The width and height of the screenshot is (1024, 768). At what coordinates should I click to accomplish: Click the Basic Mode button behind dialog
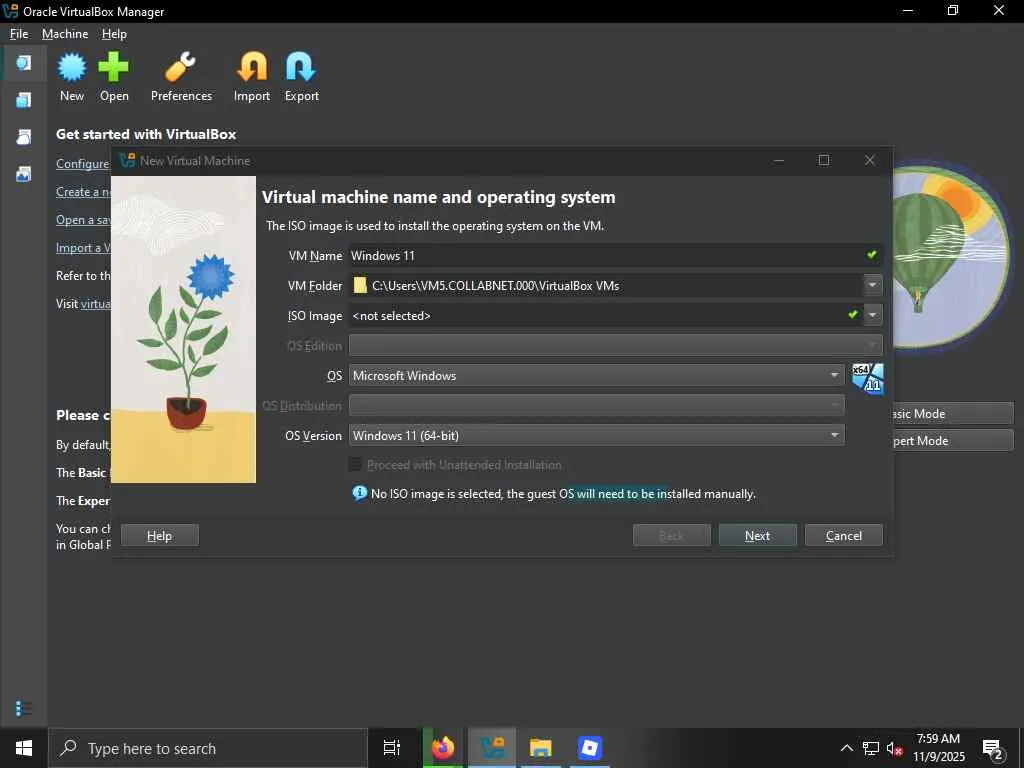coord(953,413)
